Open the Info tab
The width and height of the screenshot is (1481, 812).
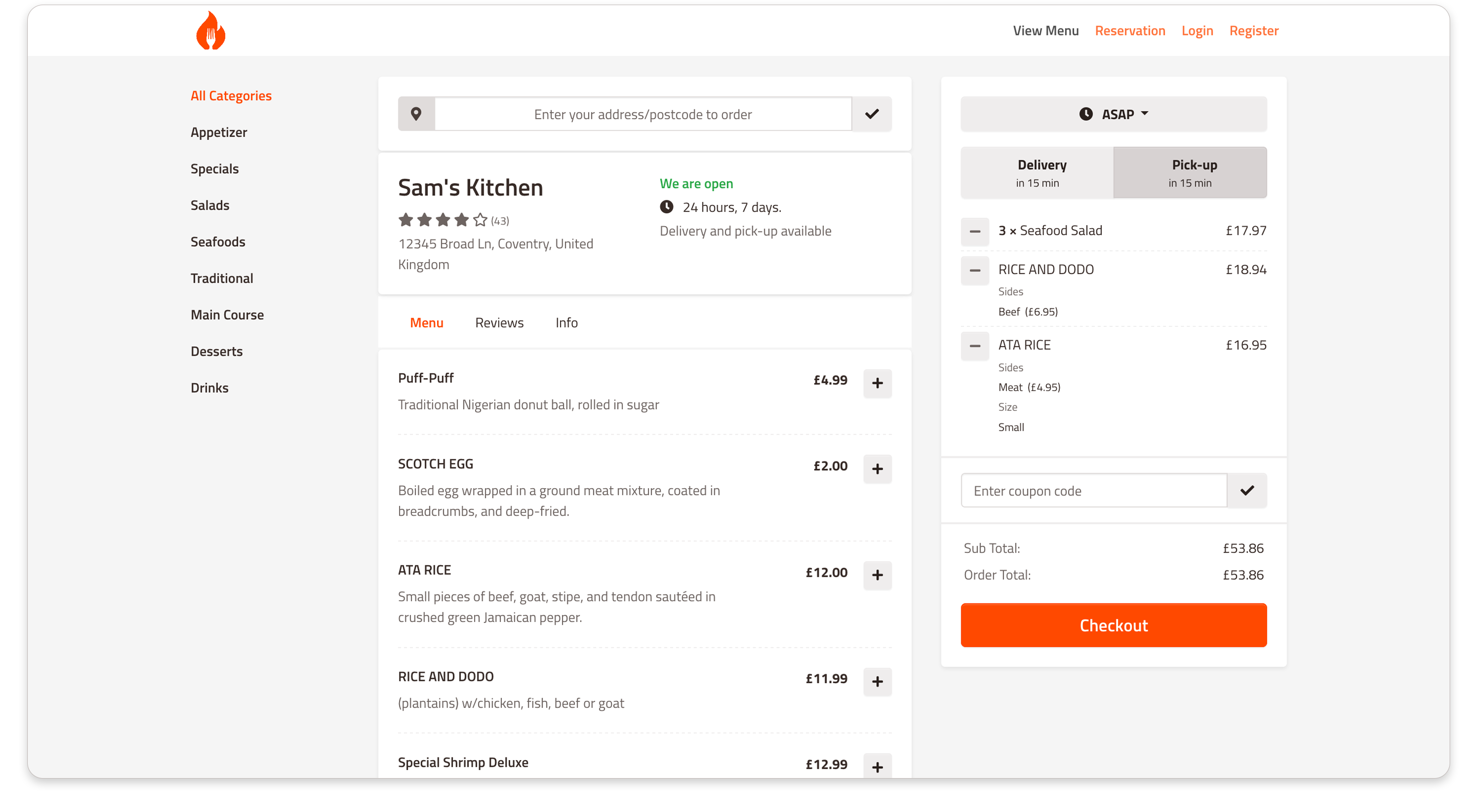[x=566, y=323]
